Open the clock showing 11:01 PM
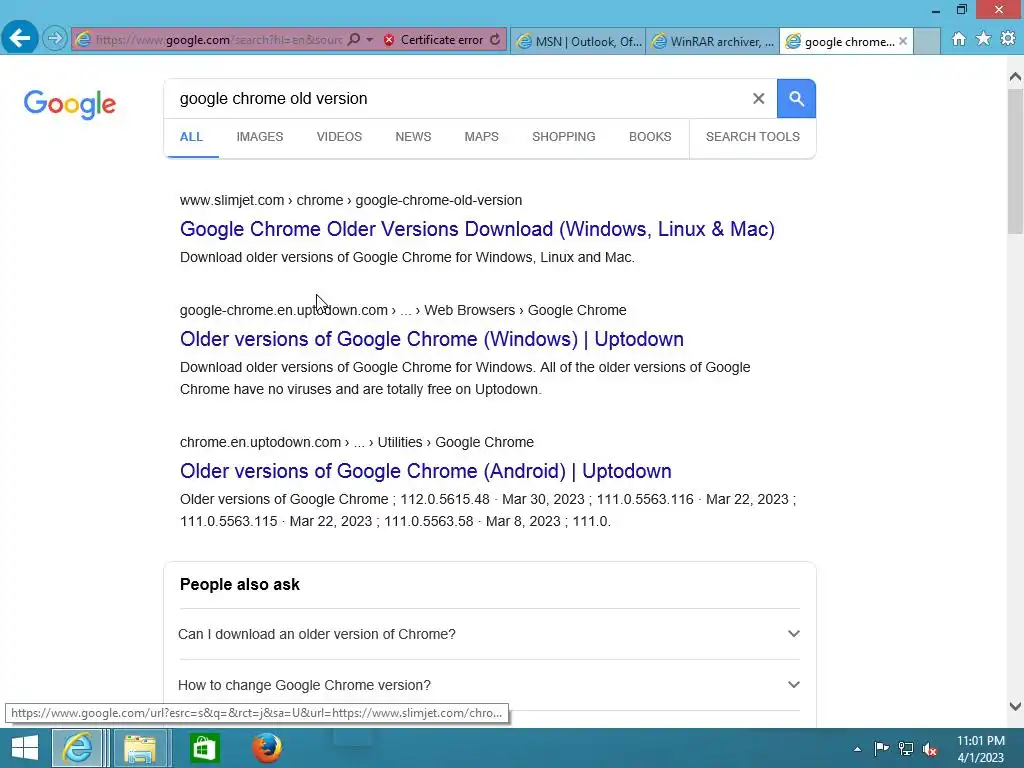The width and height of the screenshot is (1024, 768). [981, 749]
